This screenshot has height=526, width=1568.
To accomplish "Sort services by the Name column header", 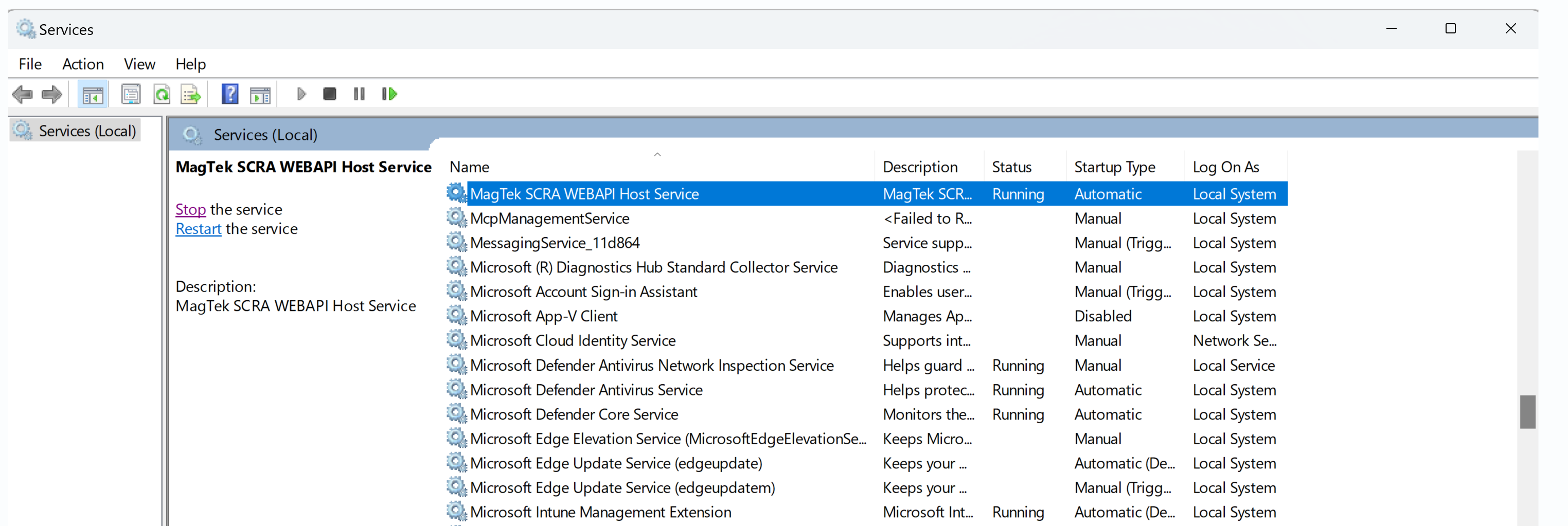I will pos(469,167).
